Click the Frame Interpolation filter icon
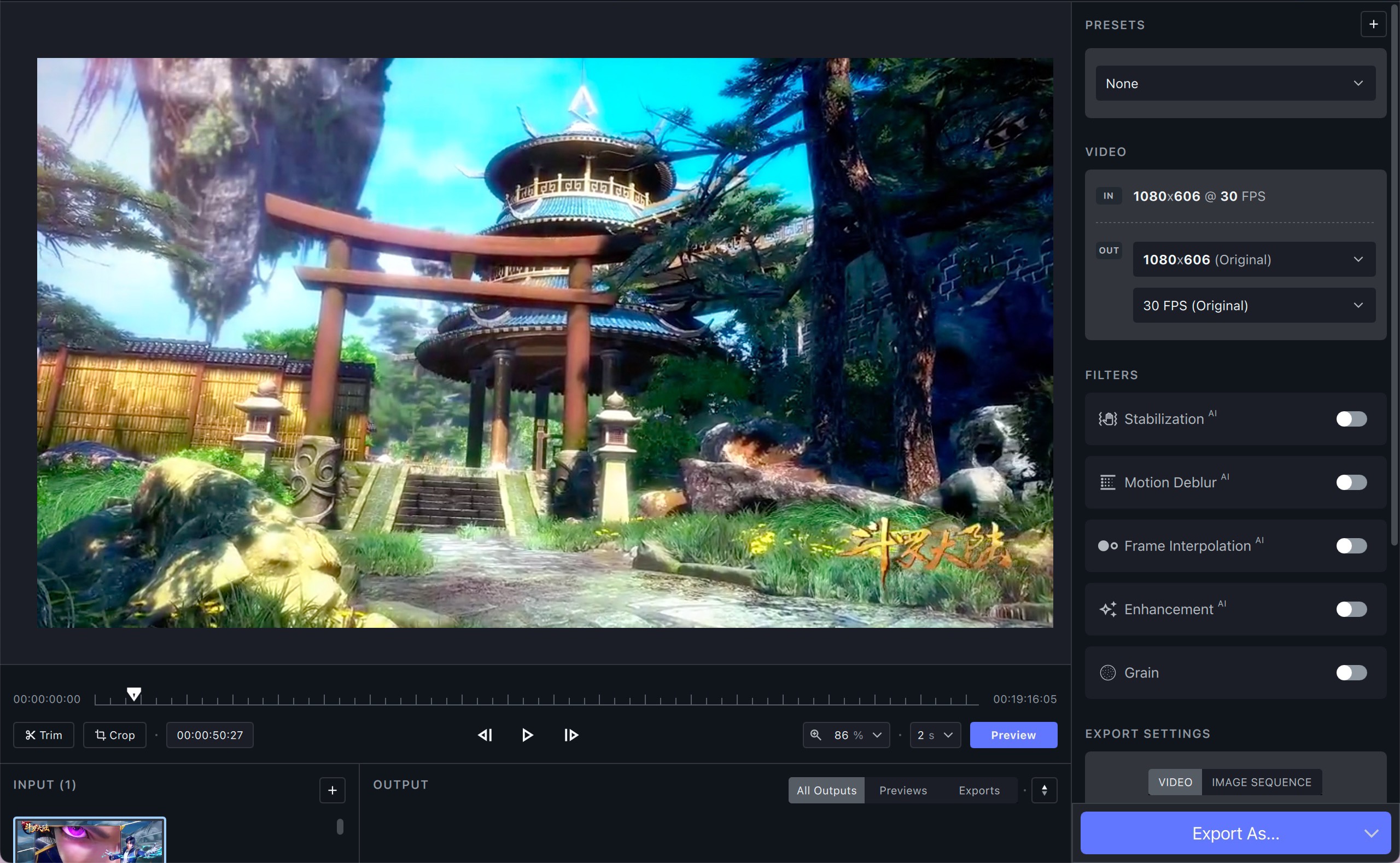 coord(1106,545)
